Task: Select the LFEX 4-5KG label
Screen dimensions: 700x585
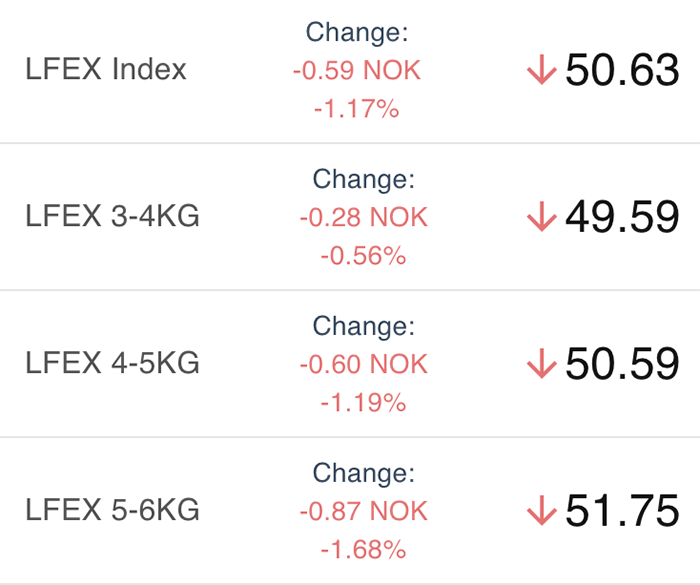Action: (112, 363)
